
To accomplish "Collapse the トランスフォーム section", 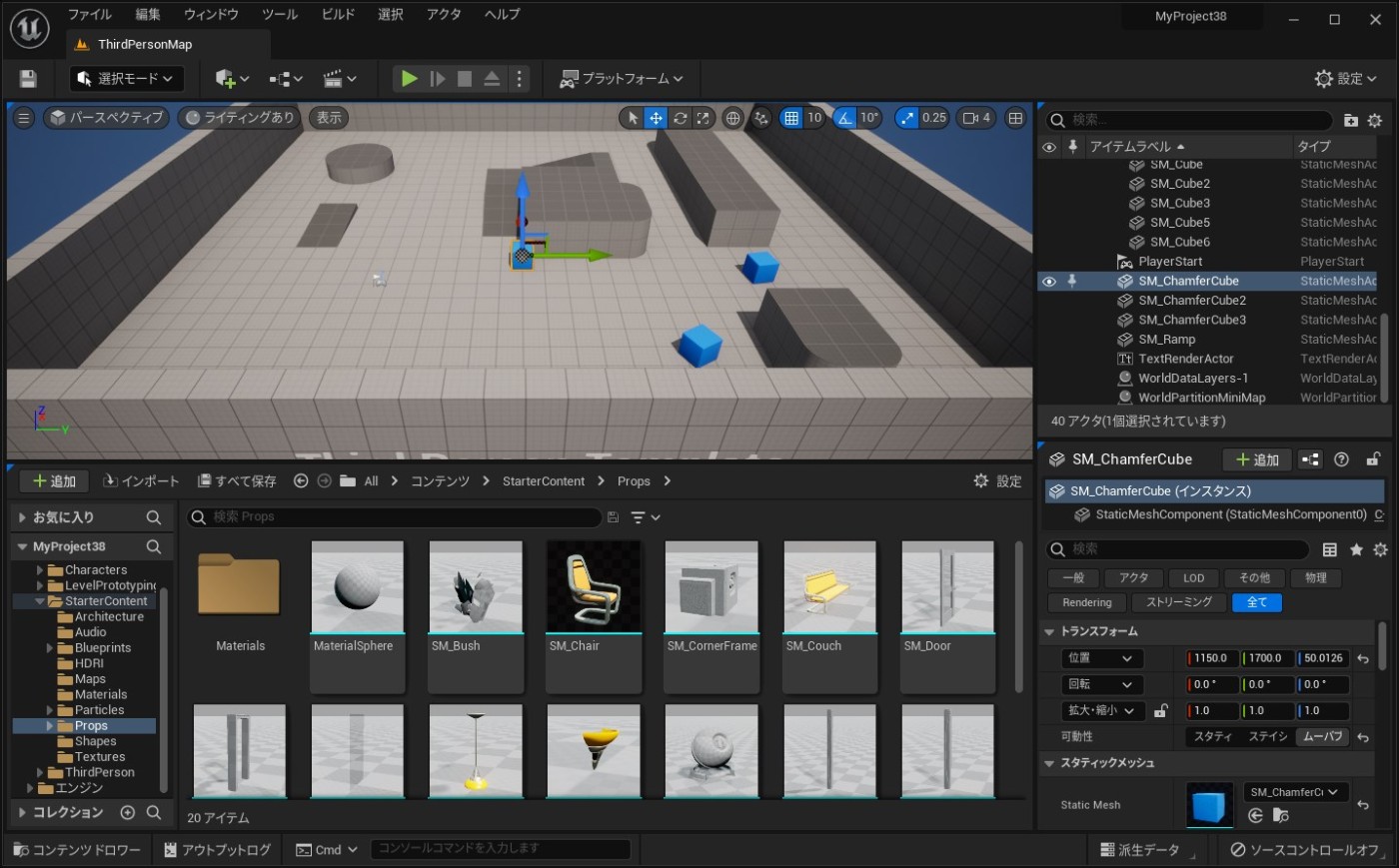I will pos(1050,632).
